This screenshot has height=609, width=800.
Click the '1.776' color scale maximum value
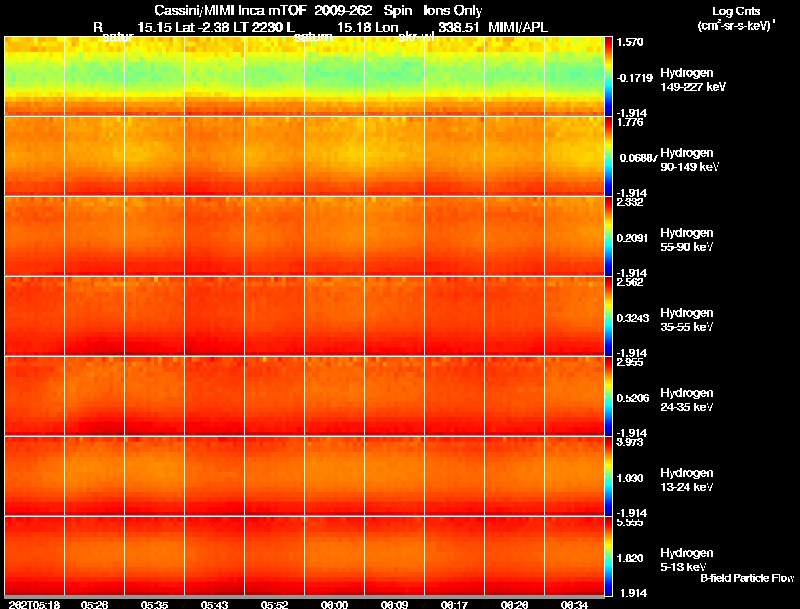coord(631,122)
